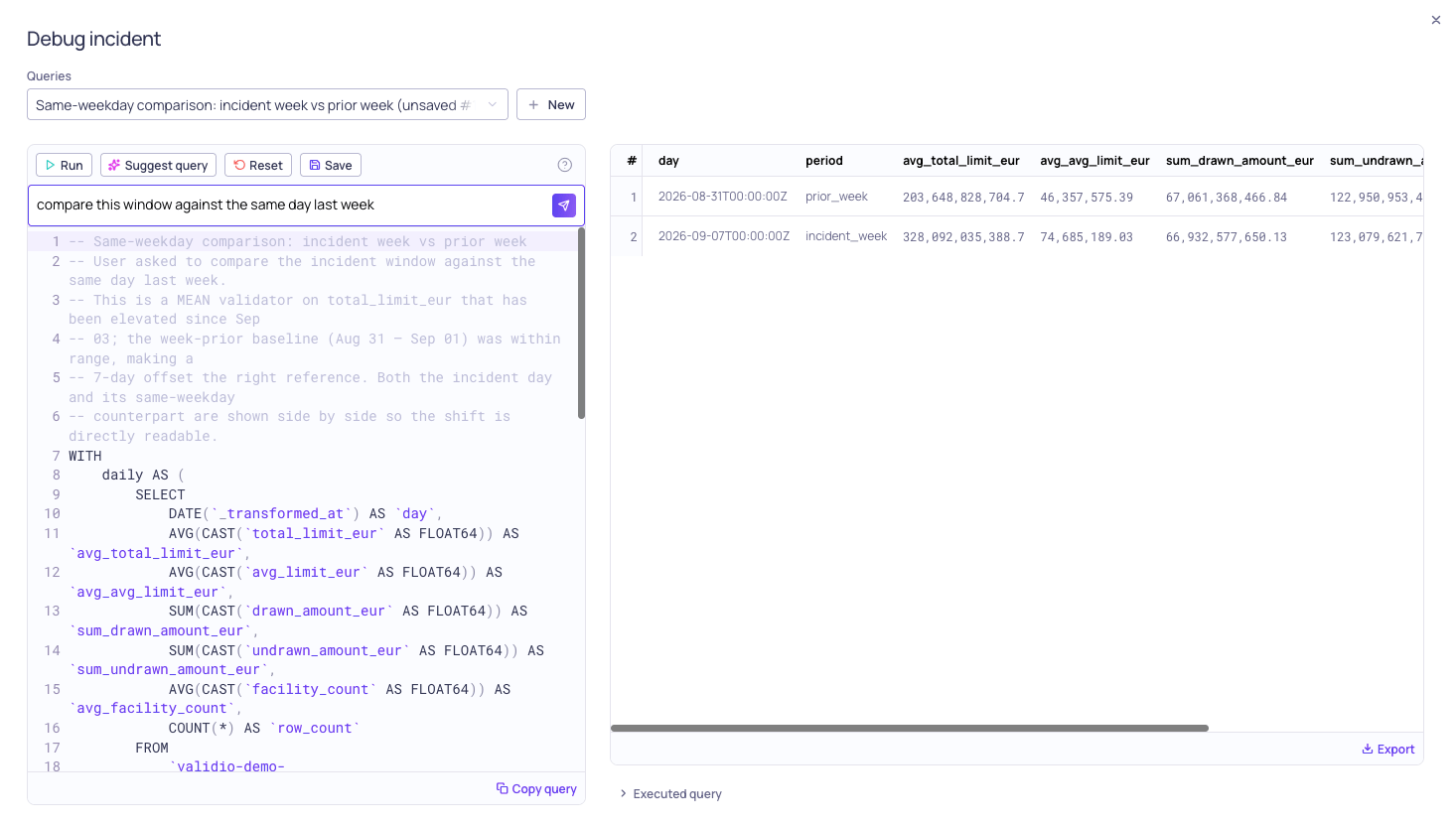Click the results horizontal scrollbar
Viewport: 1456px width, 825px height.
pos(910,728)
